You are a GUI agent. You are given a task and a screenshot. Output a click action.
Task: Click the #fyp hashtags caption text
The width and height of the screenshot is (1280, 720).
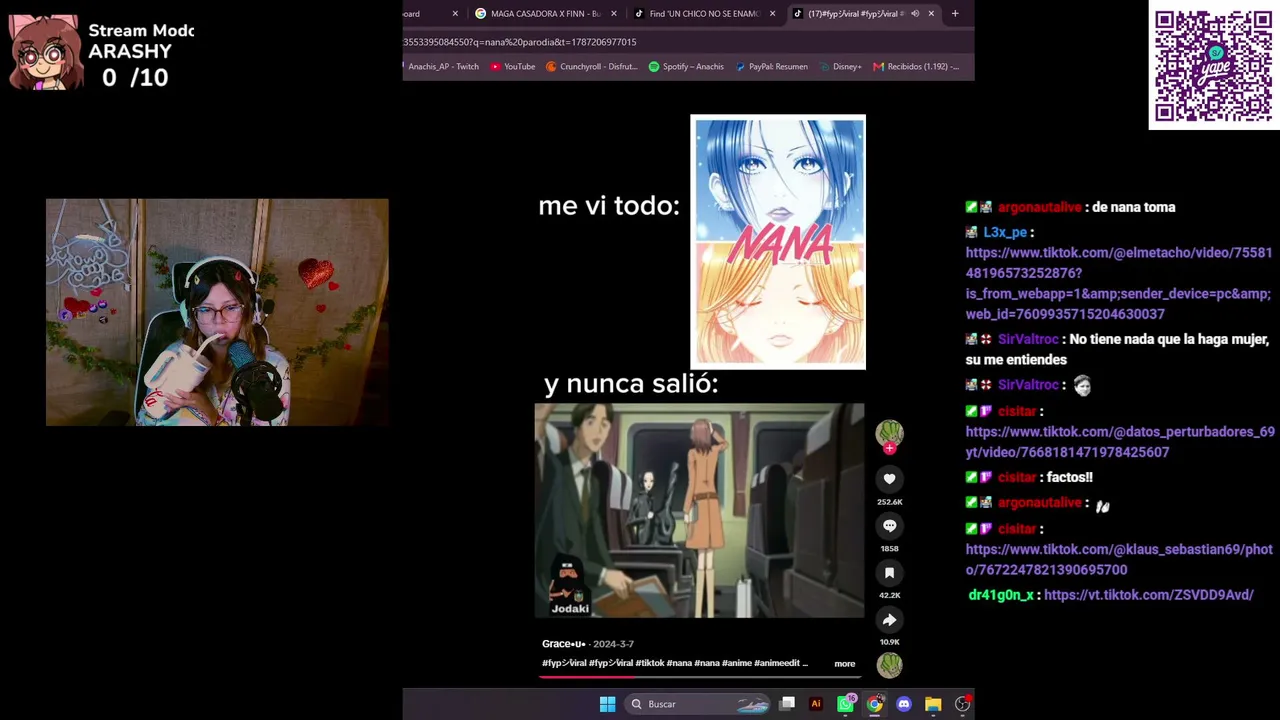click(x=676, y=664)
